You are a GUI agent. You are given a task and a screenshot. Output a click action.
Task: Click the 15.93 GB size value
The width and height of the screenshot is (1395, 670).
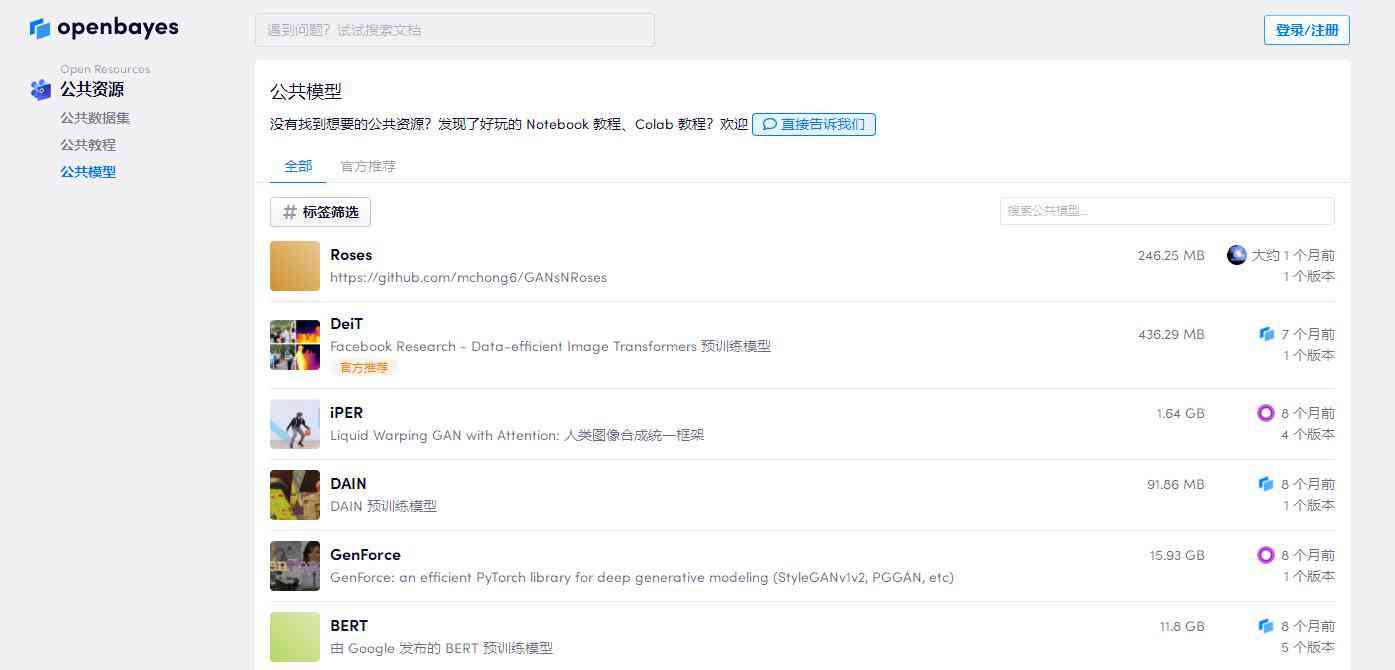[1177, 555]
